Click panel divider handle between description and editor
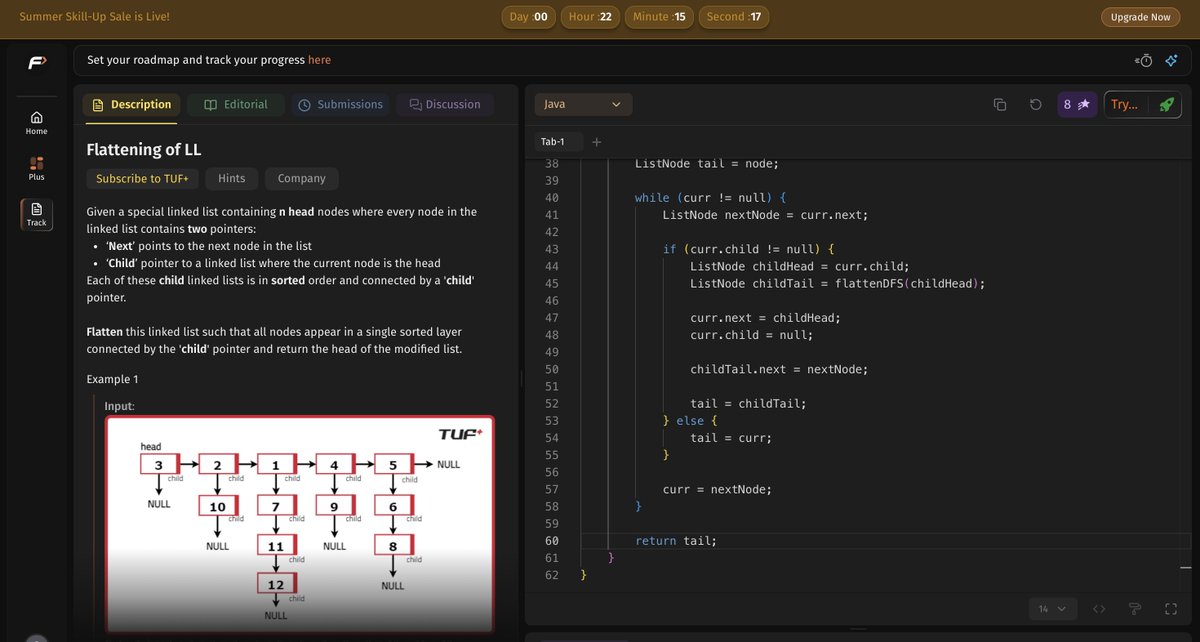Screen dimensions: 1200x642 521,379
